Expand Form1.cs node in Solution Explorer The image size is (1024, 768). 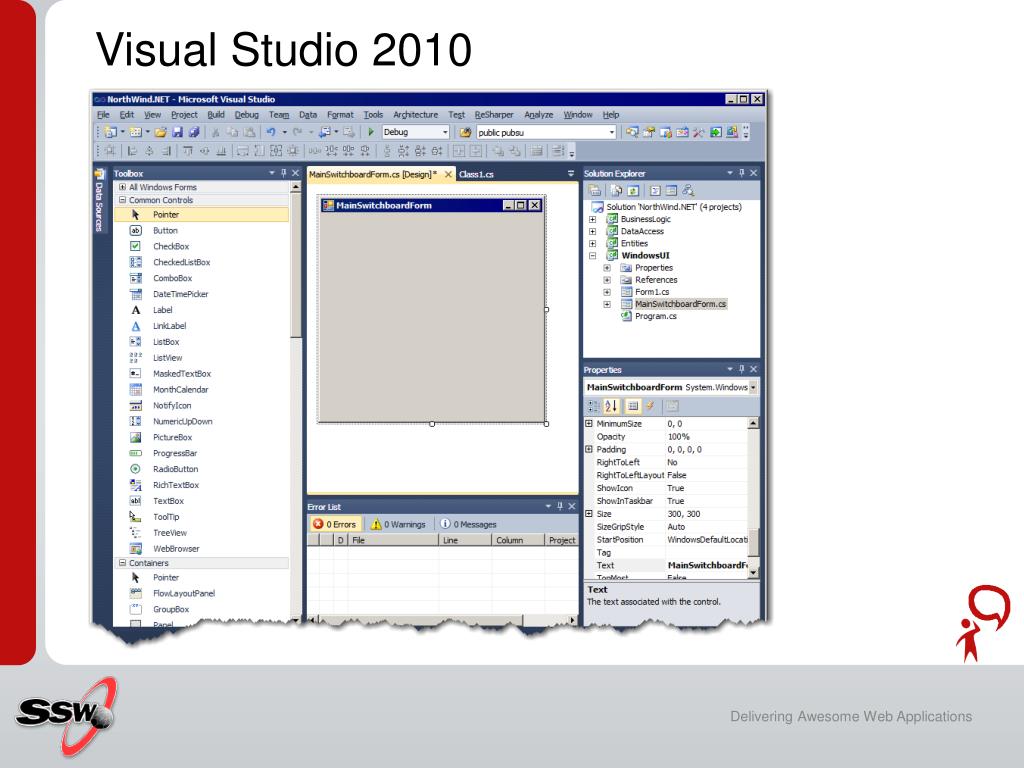[607, 292]
